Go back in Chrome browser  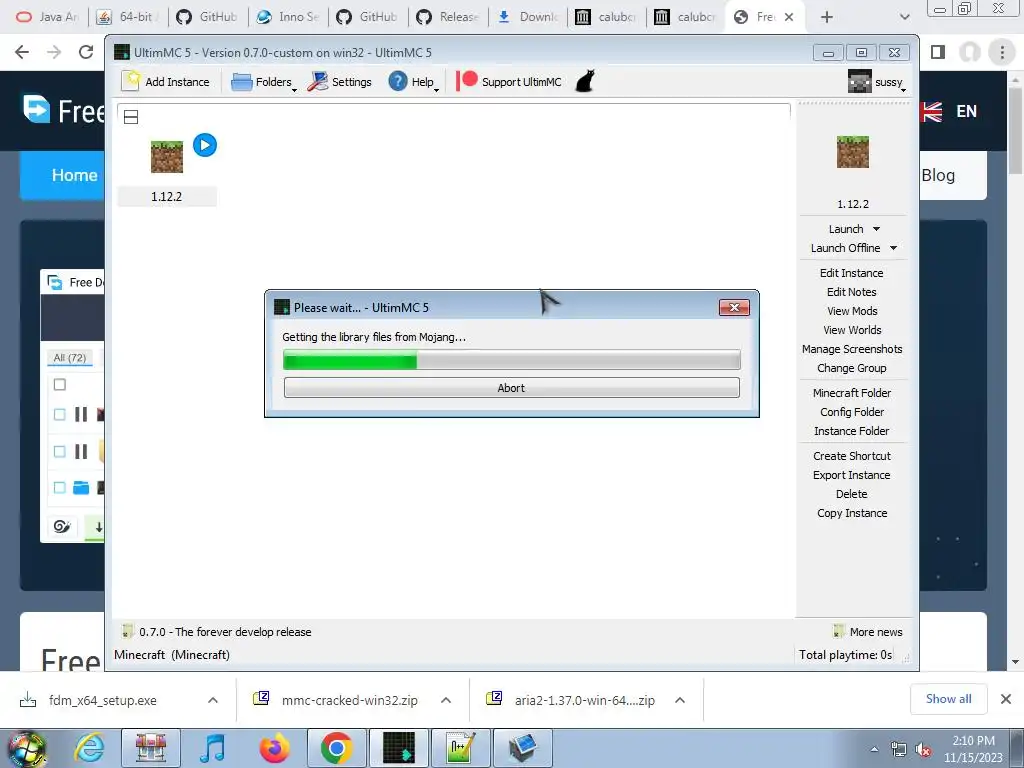pyautogui.click(x=22, y=52)
